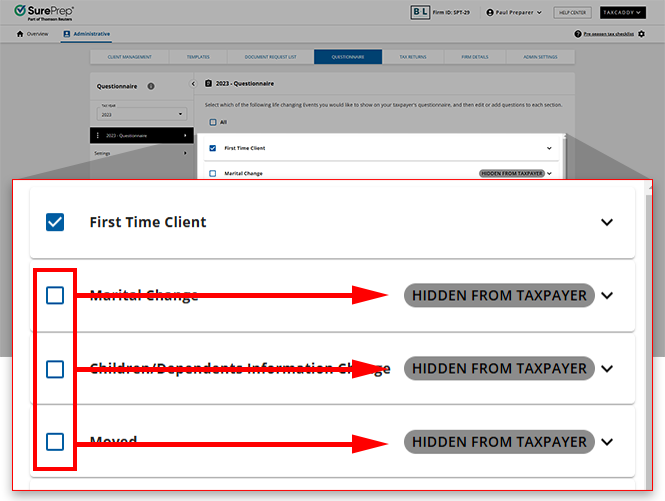Click the 2023 - Questionnaire clipboard icon
This screenshot has height=501, width=665.
coord(208,84)
